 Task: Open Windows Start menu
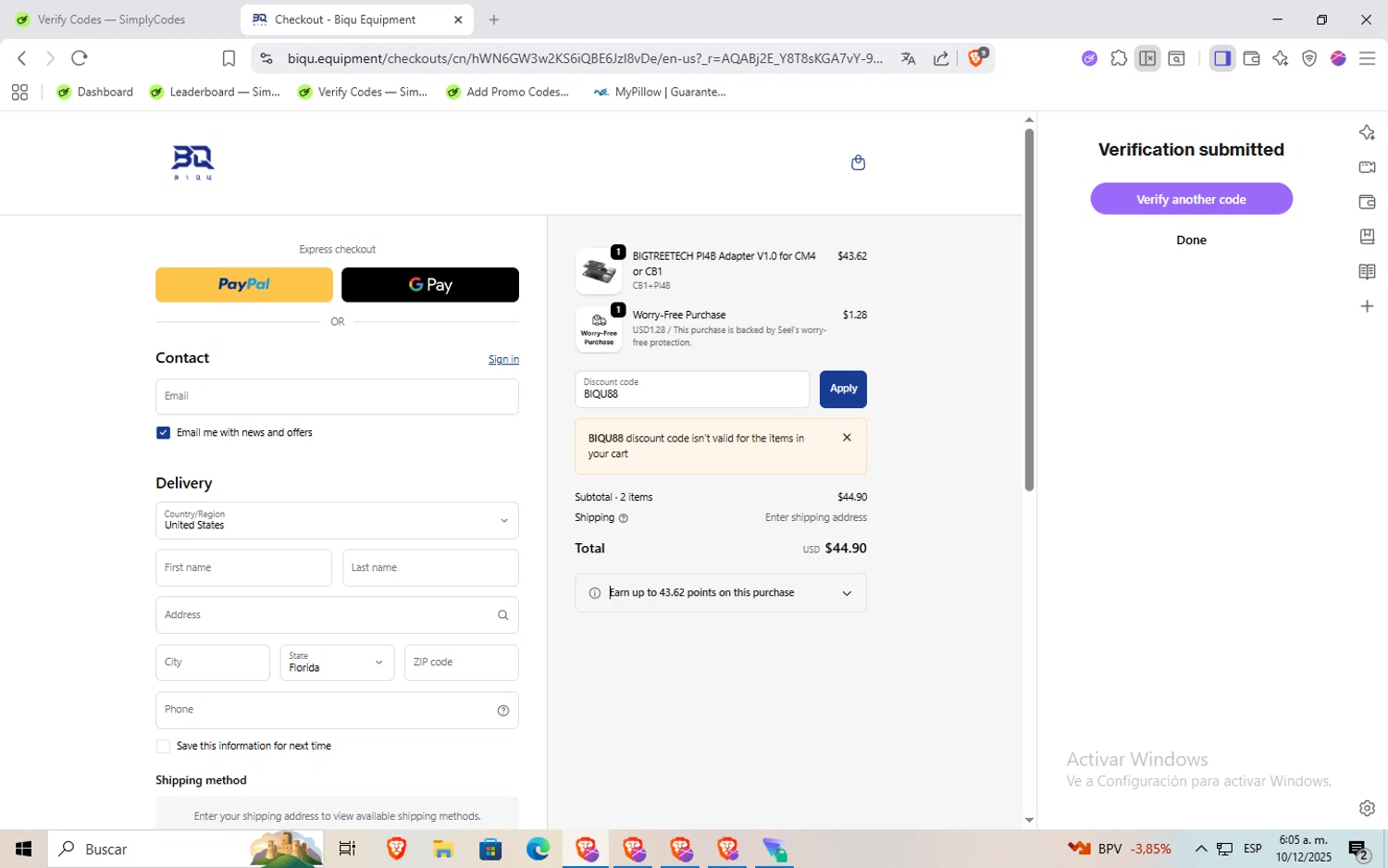tap(23, 849)
